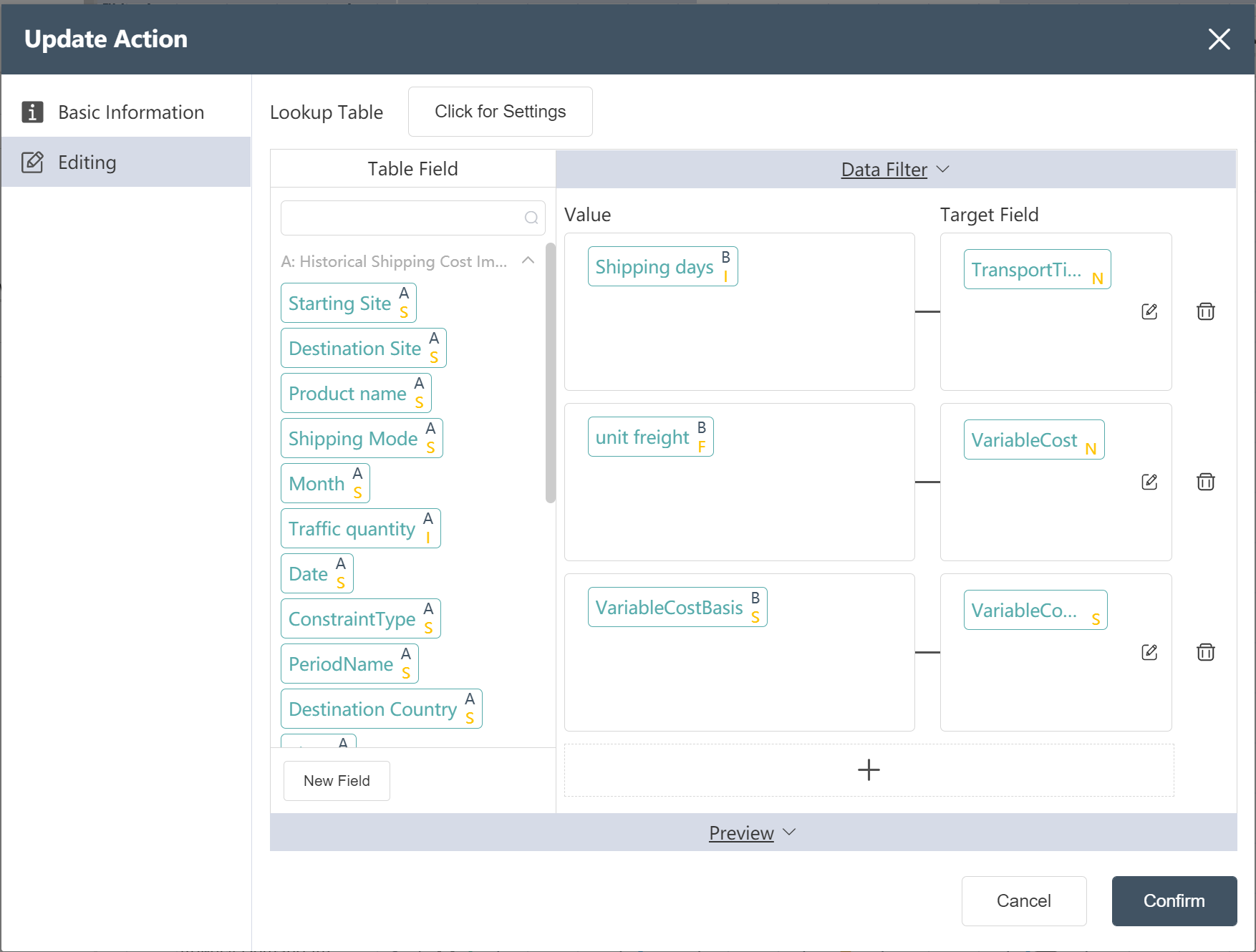
Task: Select the Month field
Action: pyautogui.click(x=325, y=483)
